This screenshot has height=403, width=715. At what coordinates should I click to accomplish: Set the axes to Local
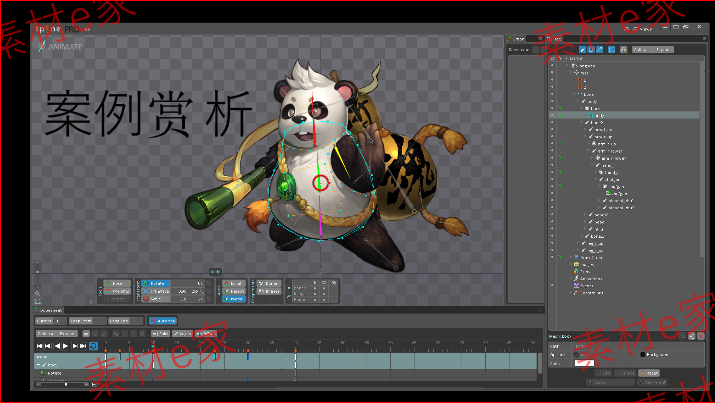(234, 283)
